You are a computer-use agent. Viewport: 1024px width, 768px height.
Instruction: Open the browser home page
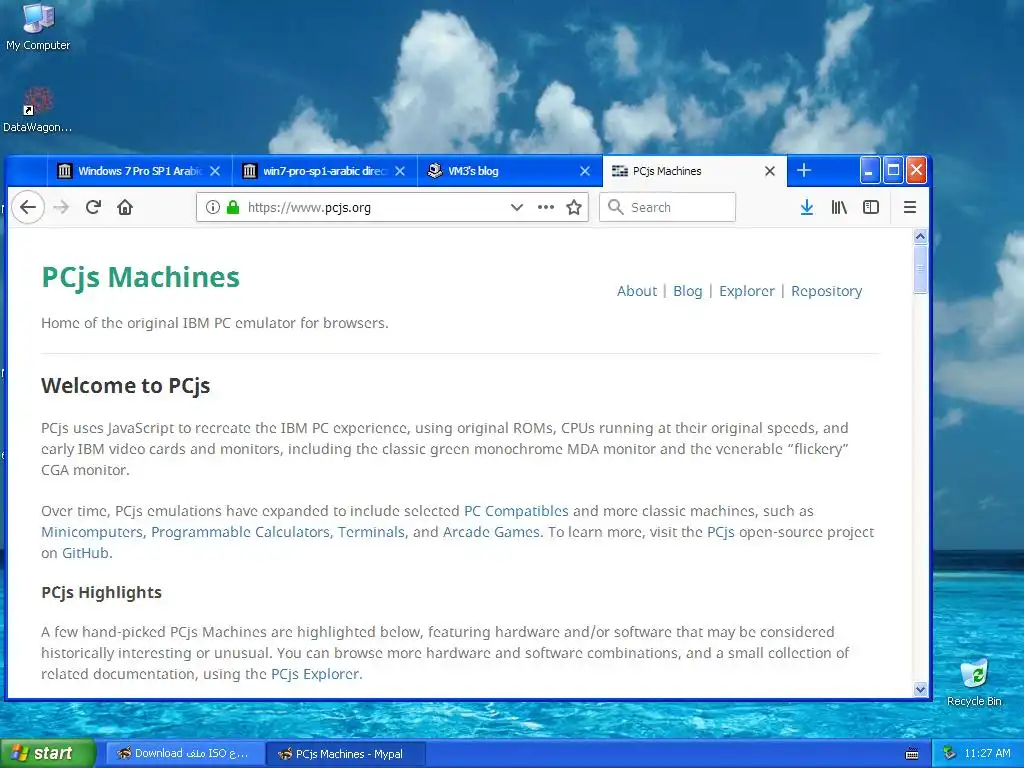click(x=125, y=207)
